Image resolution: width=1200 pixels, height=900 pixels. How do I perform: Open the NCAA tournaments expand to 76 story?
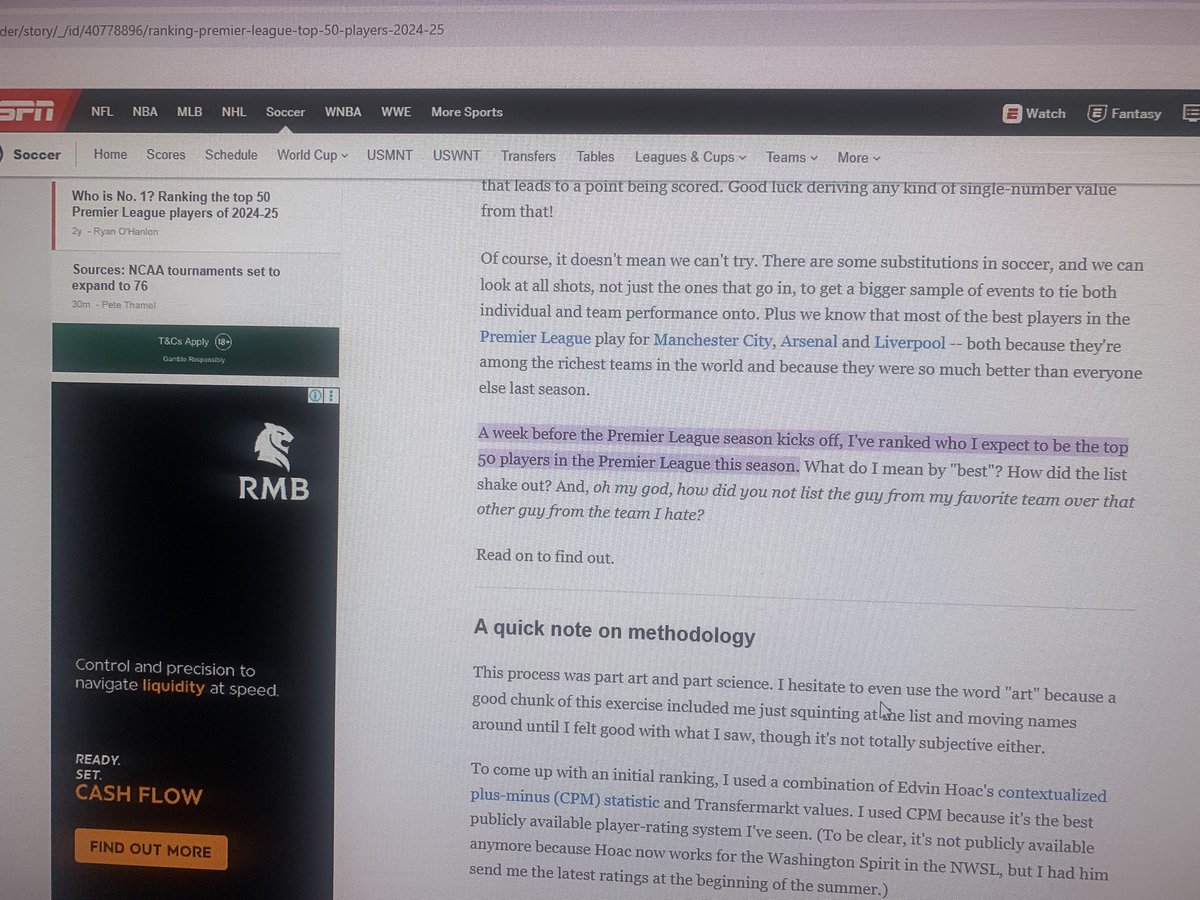click(176, 278)
